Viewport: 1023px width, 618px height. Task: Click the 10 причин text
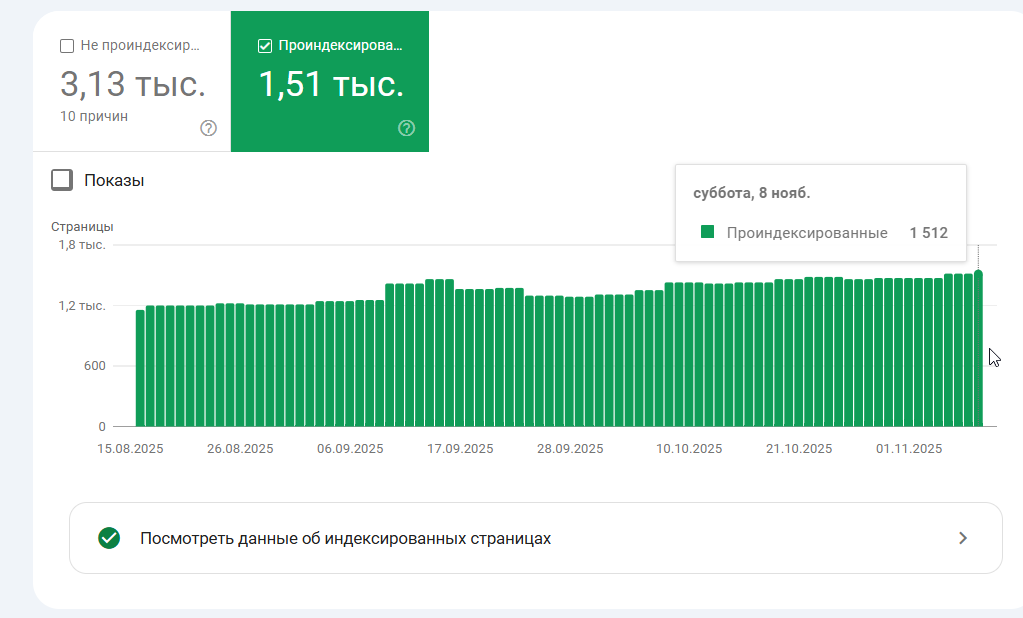point(94,116)
